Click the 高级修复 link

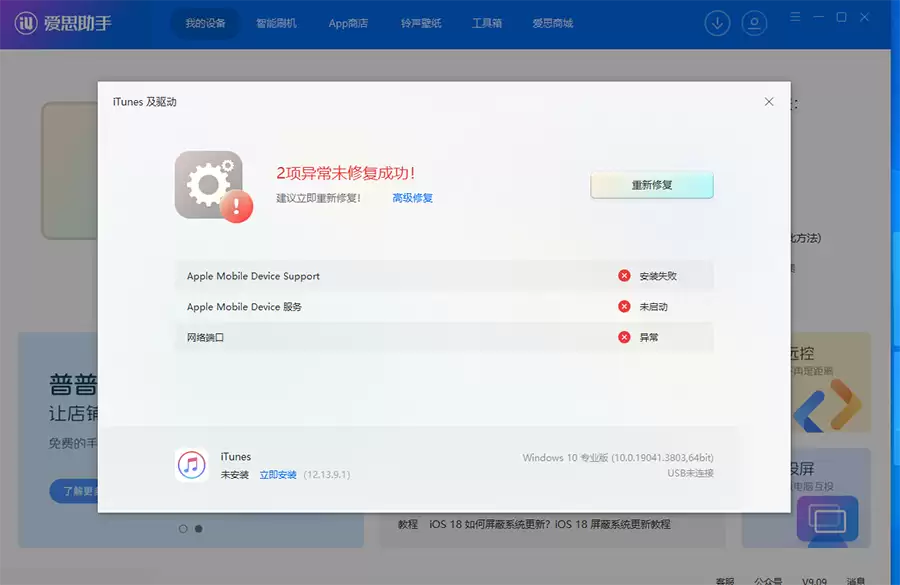tap(413, 198)
